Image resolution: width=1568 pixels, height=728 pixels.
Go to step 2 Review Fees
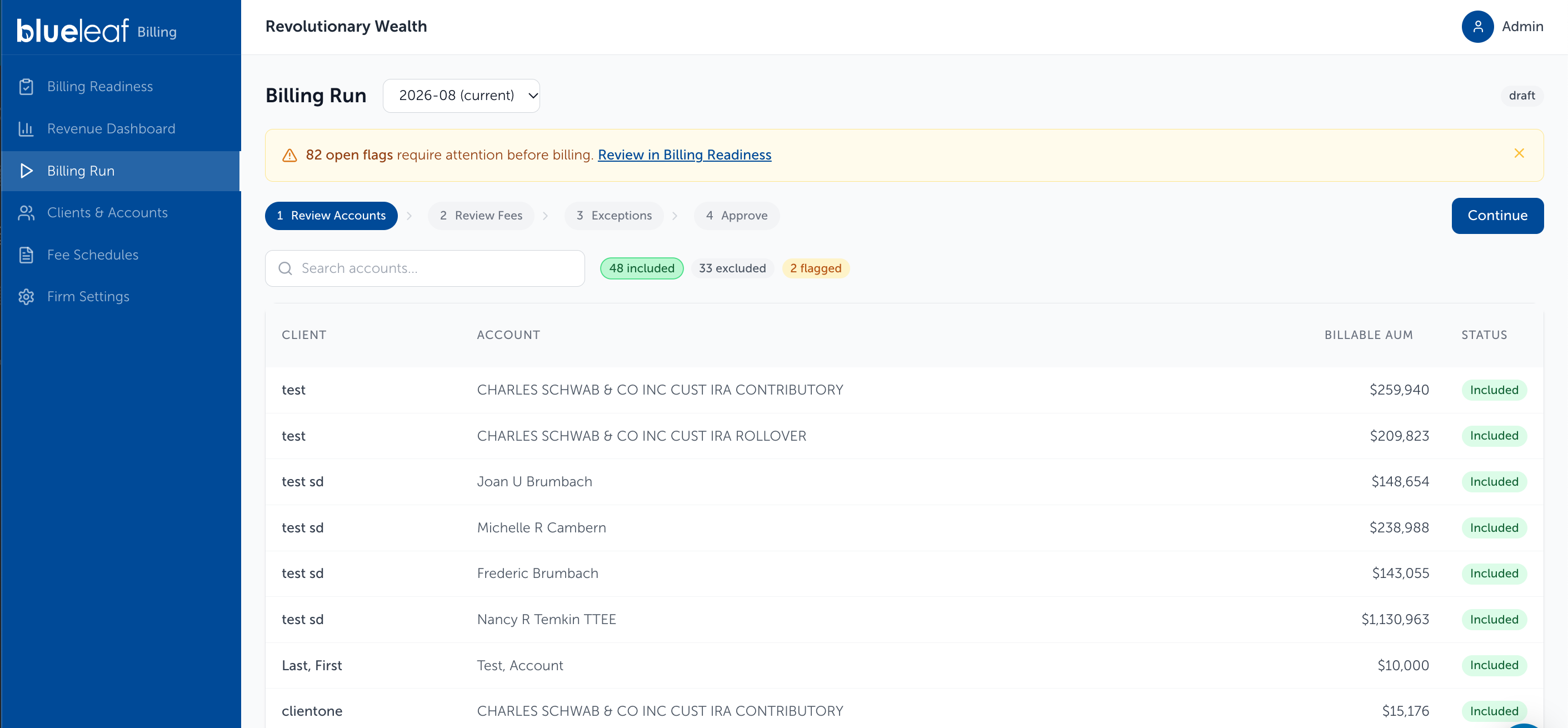pos(481,216)
